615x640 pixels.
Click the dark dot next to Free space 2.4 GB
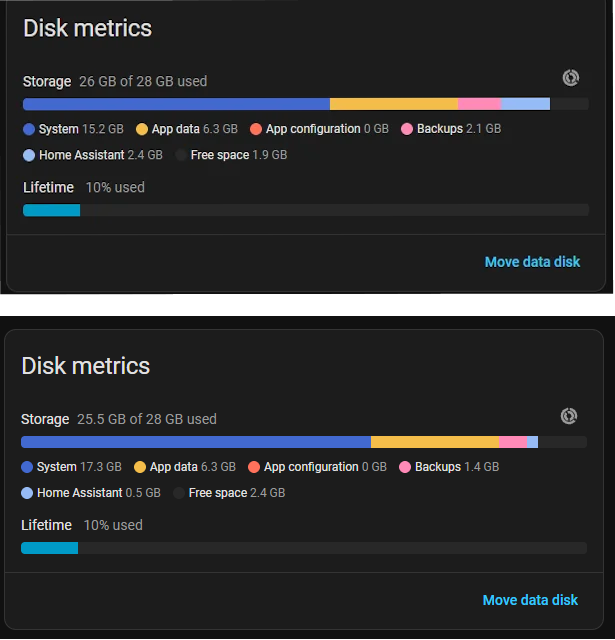(179, 493)
